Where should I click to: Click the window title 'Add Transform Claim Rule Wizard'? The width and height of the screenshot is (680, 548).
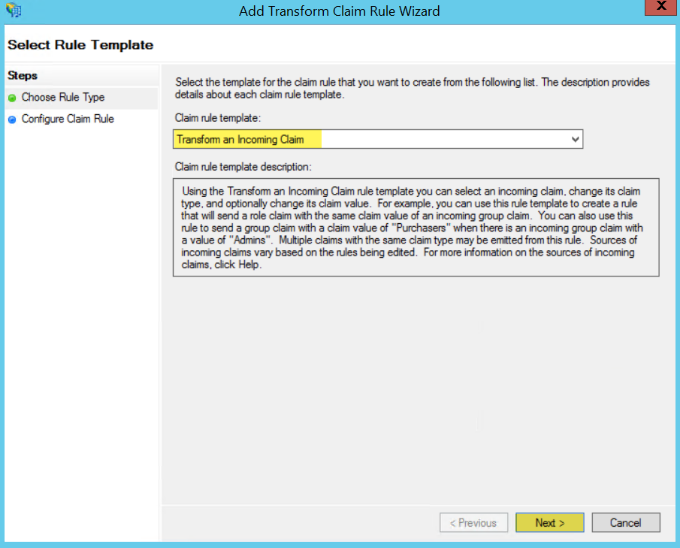click(x=340, y=11)
